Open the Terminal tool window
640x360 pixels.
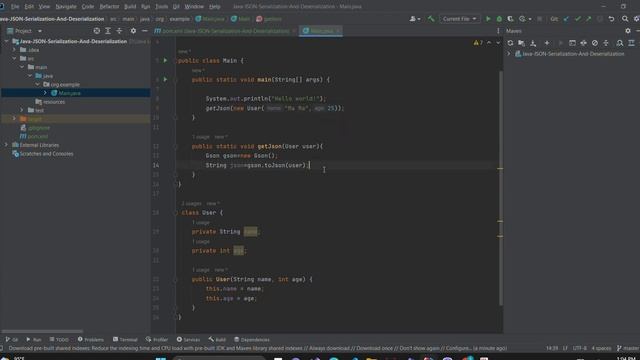pos(125,340)
